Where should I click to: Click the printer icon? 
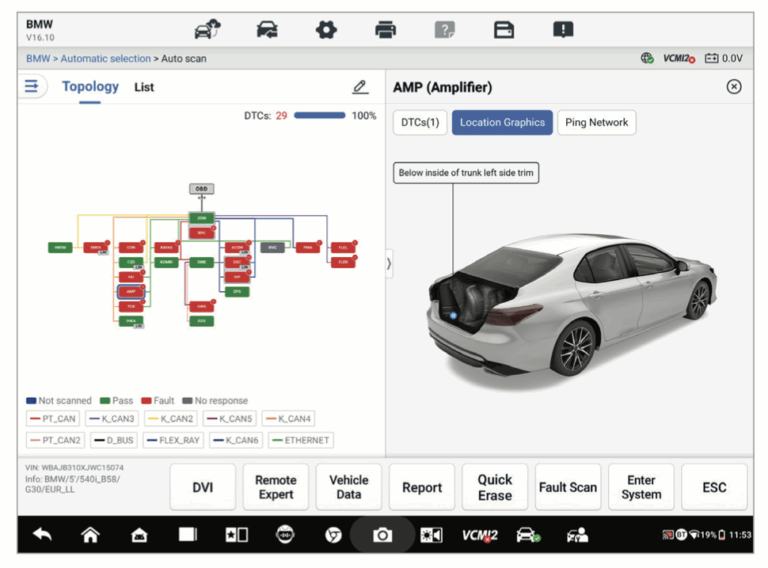pyautogui.click(x=386, y=30)
